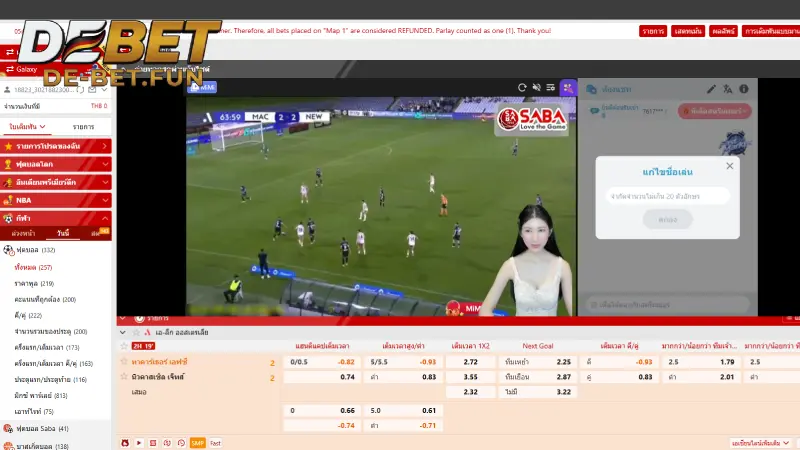The height and width of the screenshot is (450, 800).
Task: Favorite the A-League Australia league star
Action: pyautogui.click(x=136, y=333)
